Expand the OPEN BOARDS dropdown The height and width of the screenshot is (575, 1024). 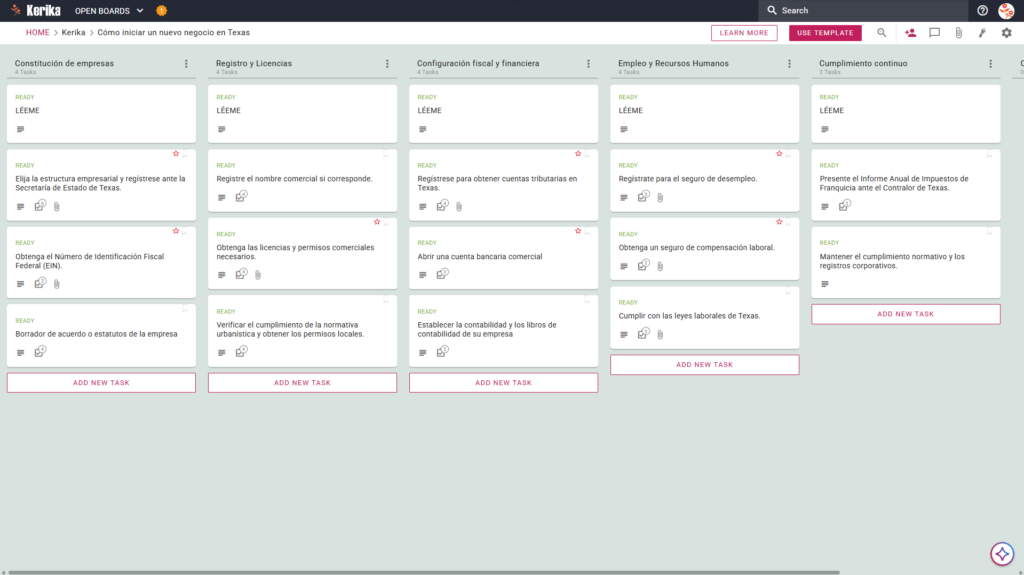tap(109, 10)
